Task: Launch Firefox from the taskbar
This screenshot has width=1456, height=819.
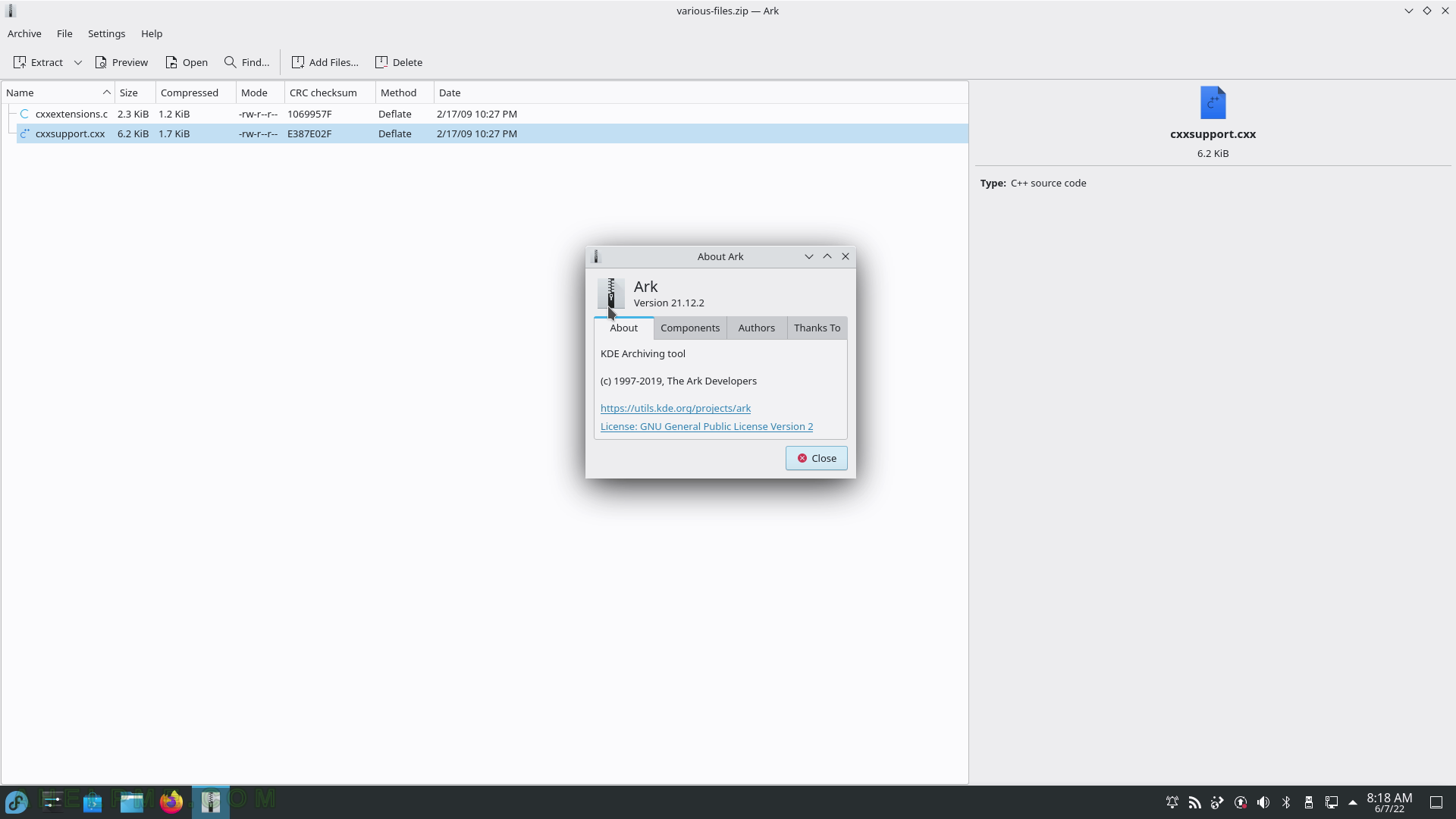Action: point(171,802)
